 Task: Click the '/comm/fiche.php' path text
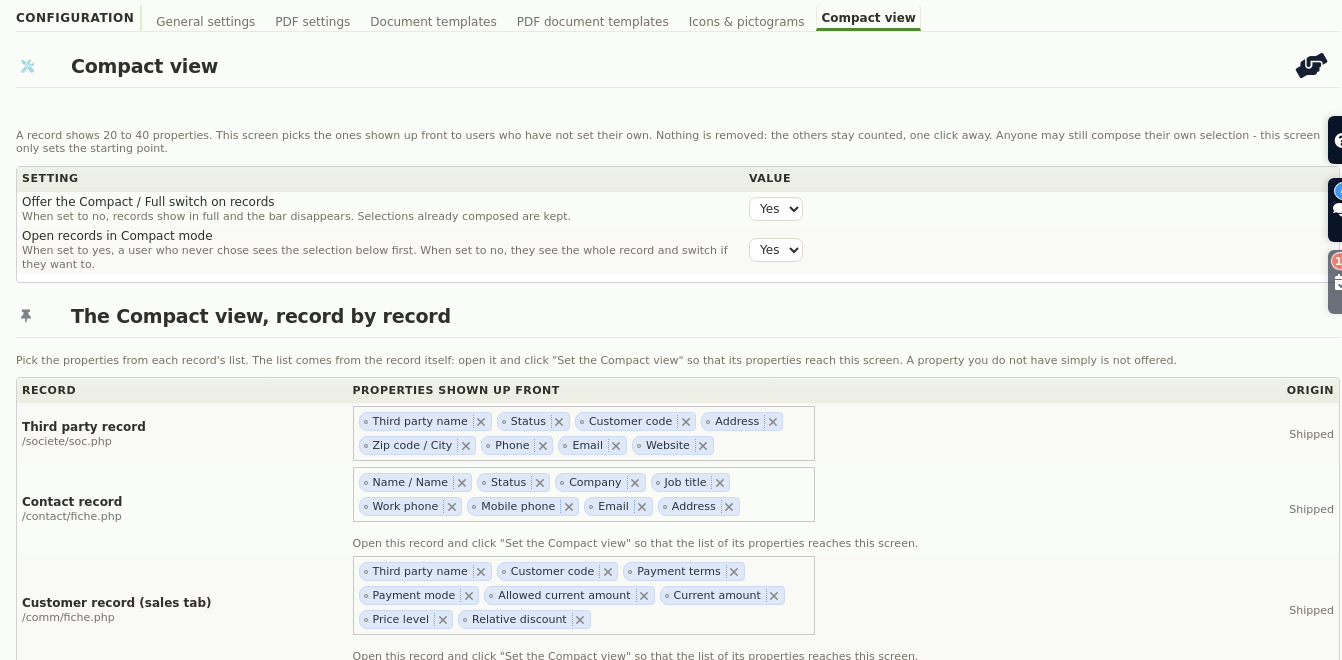(x=68, y=617)
